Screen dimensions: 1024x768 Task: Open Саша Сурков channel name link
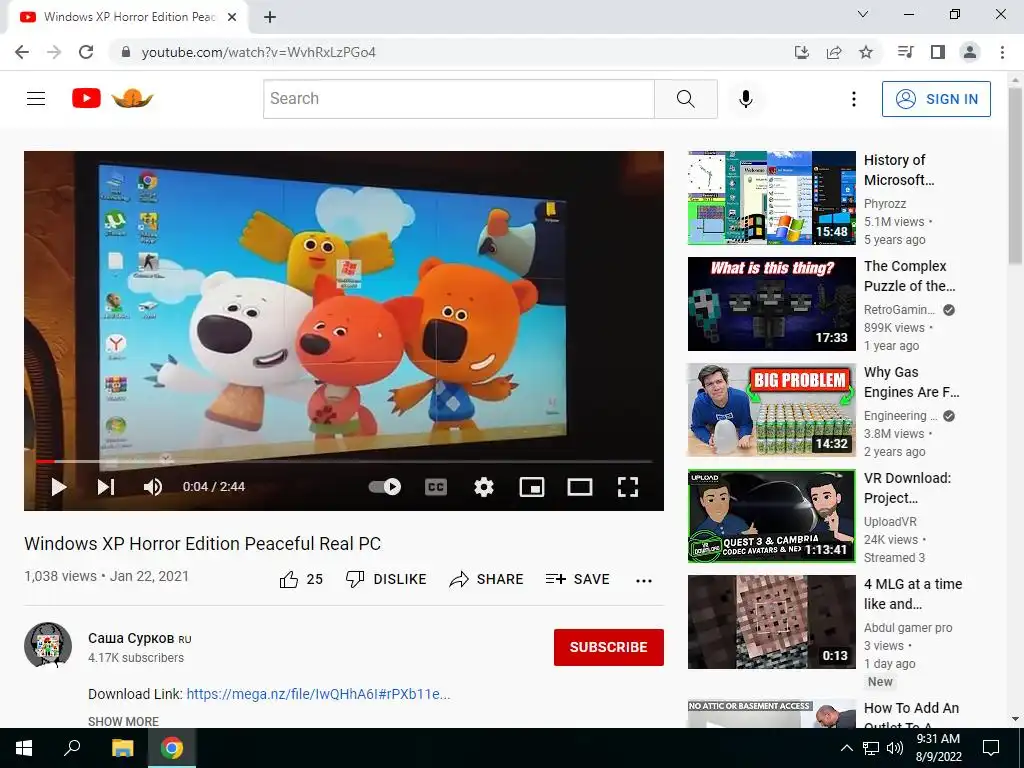click(x=131, y=638)
